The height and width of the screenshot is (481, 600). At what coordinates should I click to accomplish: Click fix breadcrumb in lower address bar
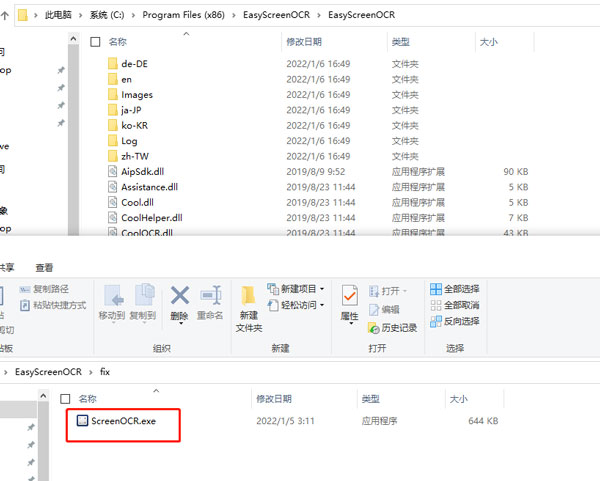(x=105, y=372)
